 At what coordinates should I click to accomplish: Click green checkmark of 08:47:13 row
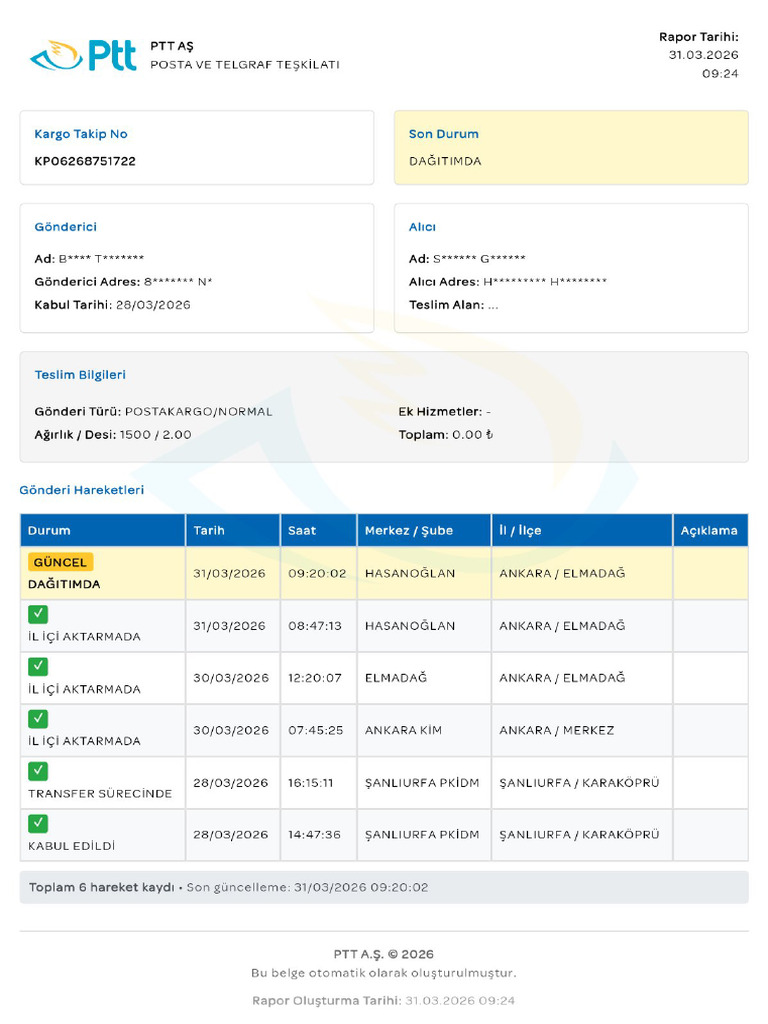(38, 614)
